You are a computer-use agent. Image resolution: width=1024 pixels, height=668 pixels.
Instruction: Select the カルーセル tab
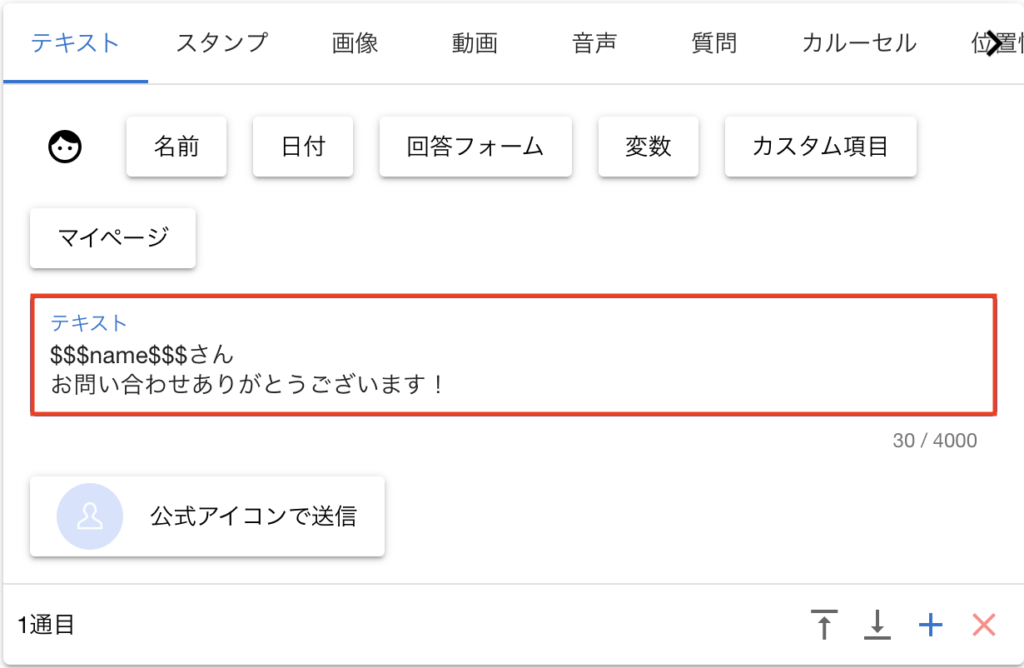(x=859, y=43)
